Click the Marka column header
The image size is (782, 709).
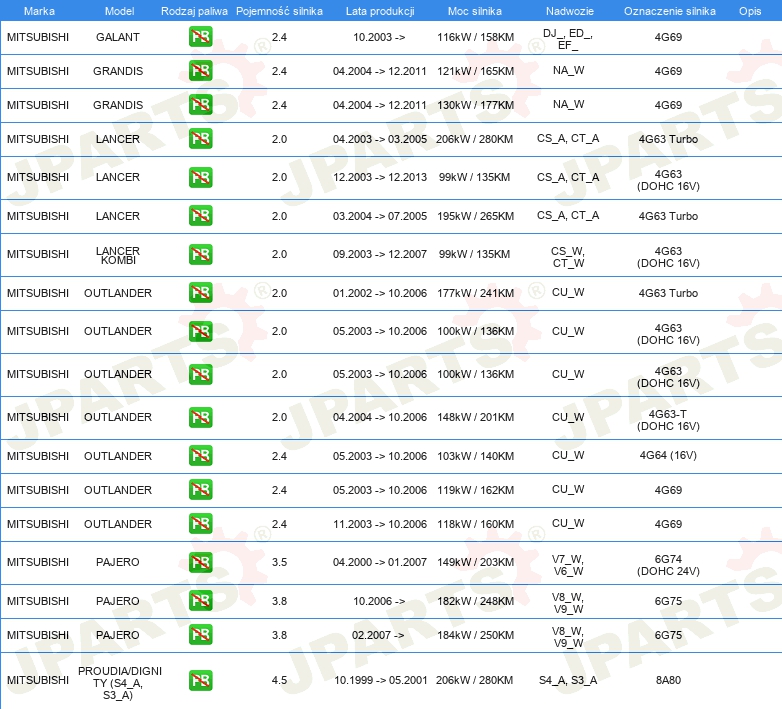(39, 11)
